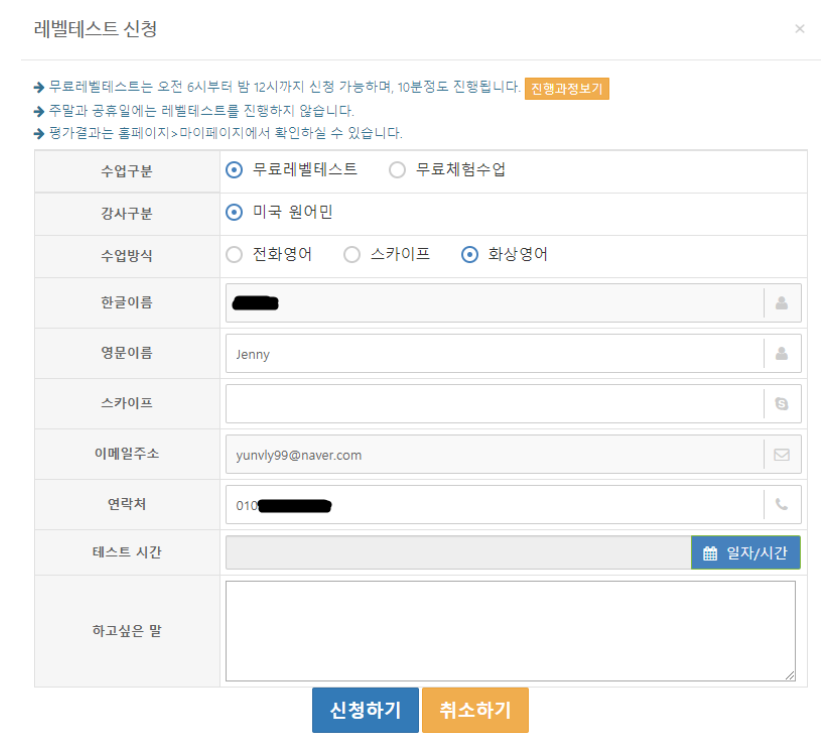
Task: Click the arrow icon before 주말과 공휴일 notice
Action: pyautogui.click(x=39, y=111)
